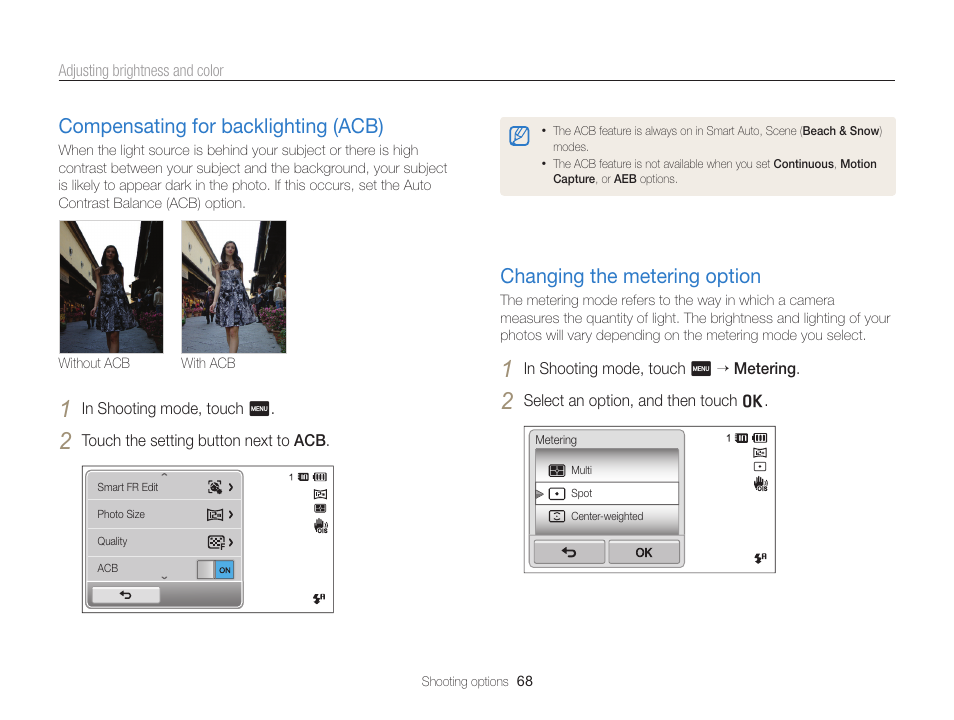Screen dimensions: 954x720
Task: Click the MENU icon in ACB step 1
Action: pyautogui.click(x=259, y=408)
